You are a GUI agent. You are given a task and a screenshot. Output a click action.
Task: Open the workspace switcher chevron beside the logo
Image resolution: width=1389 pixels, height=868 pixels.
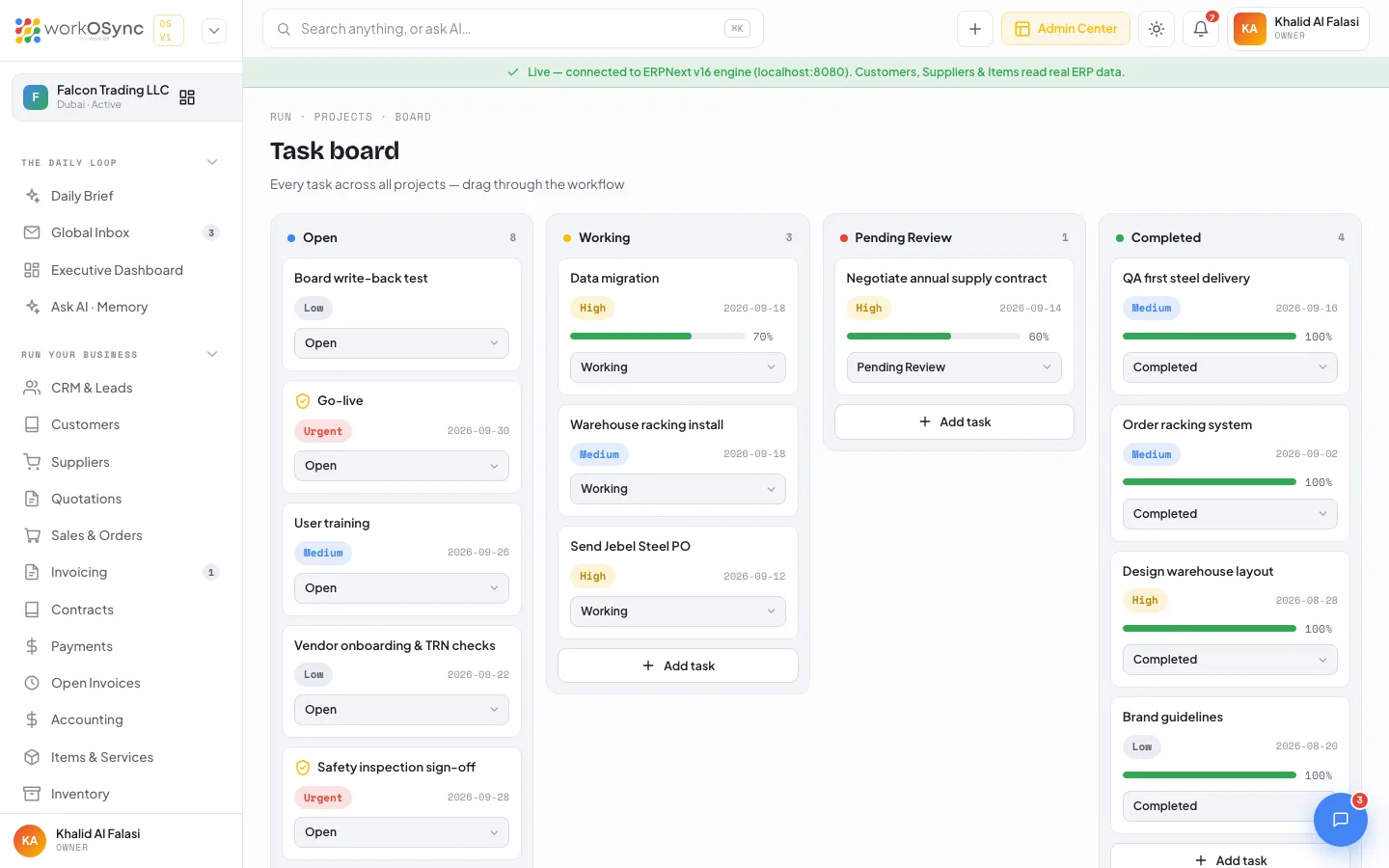pyautogui.click(x=214, y=31)
